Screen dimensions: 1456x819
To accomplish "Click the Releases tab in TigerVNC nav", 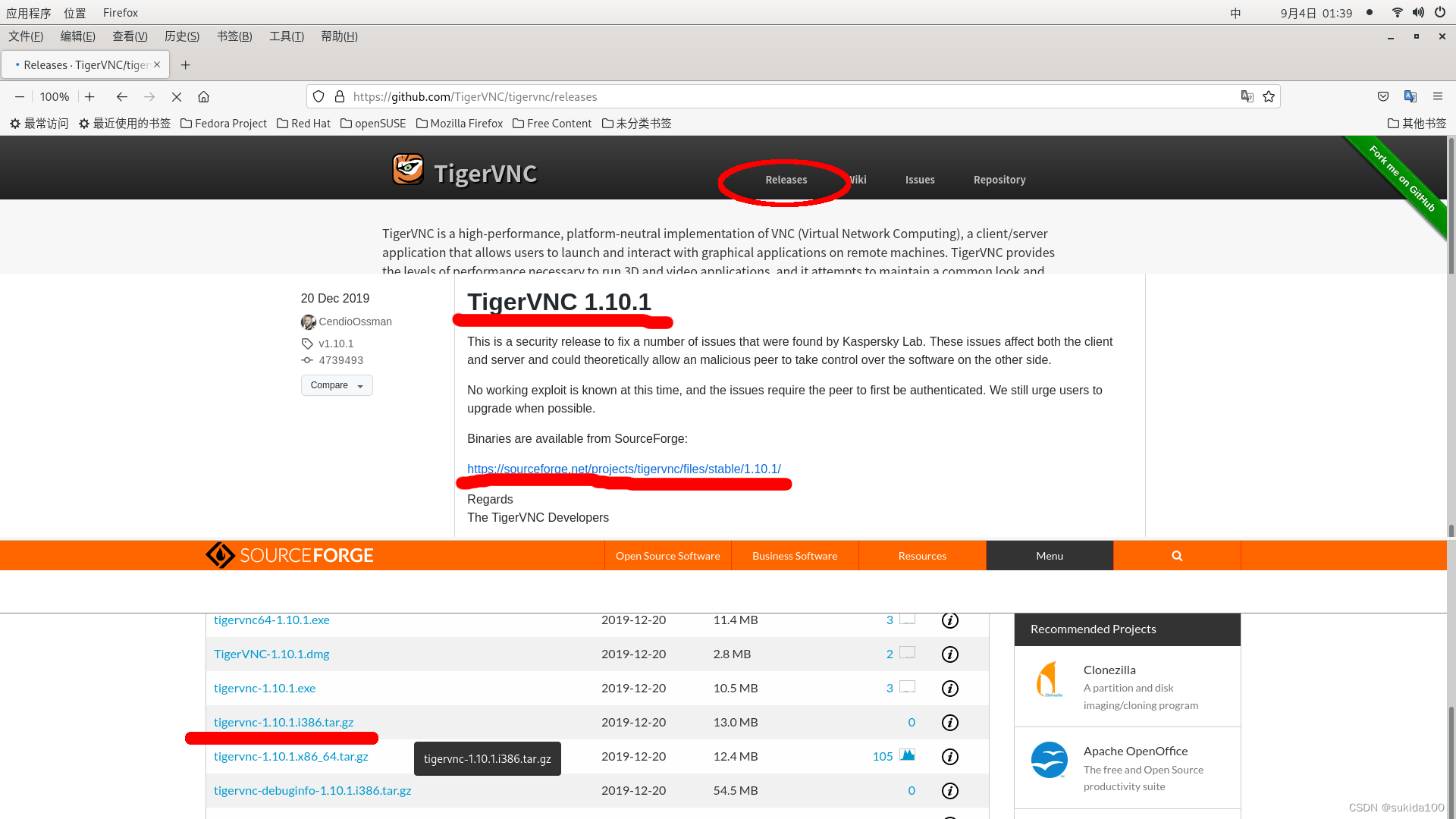I will tap(785, 179).
